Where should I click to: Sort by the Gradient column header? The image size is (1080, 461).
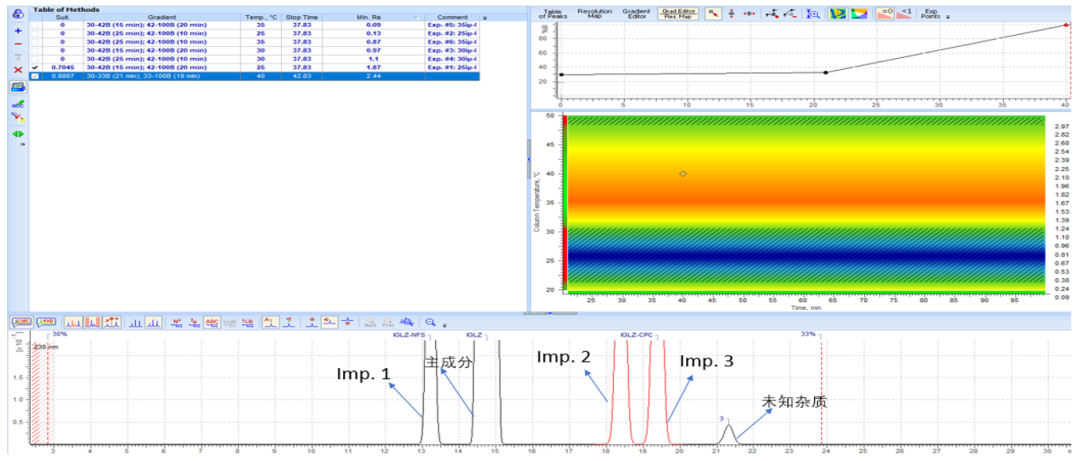161,17
